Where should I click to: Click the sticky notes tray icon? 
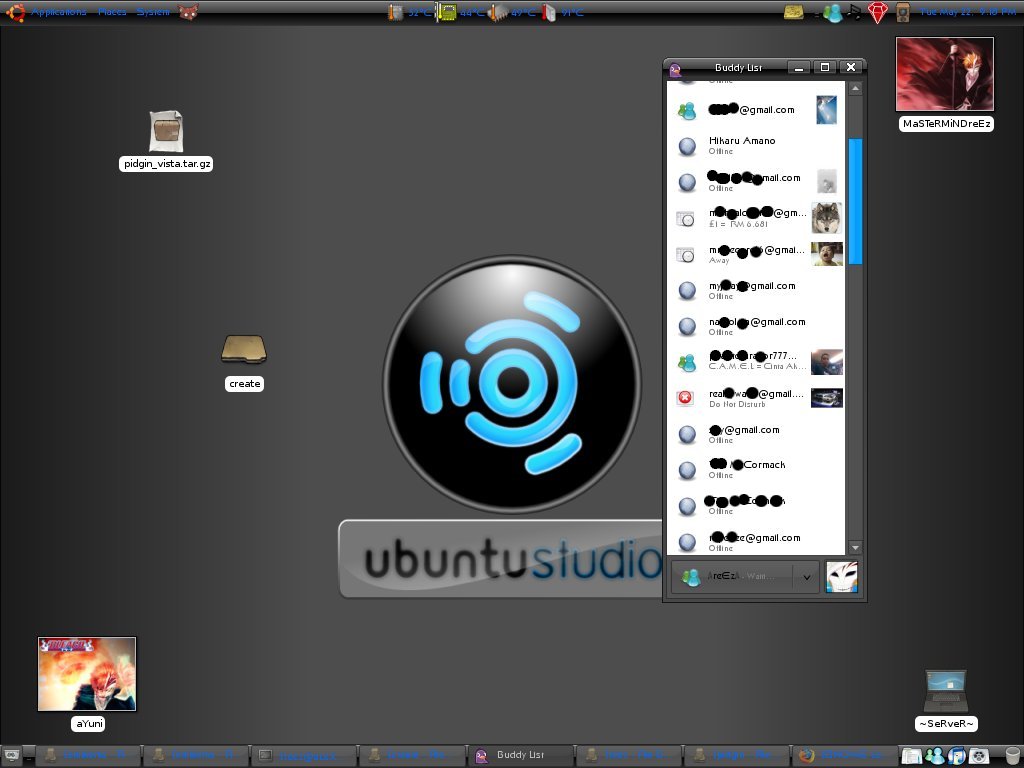click(x=793, y=12)
